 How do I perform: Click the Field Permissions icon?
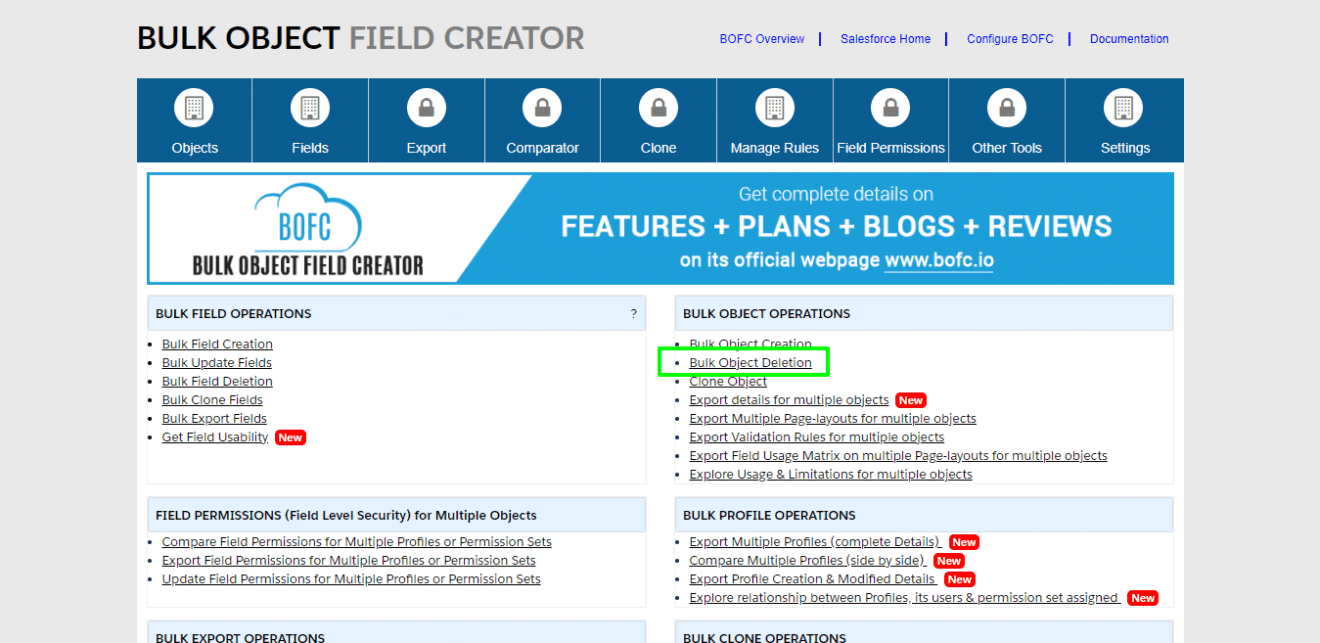[x=890, y=107]
